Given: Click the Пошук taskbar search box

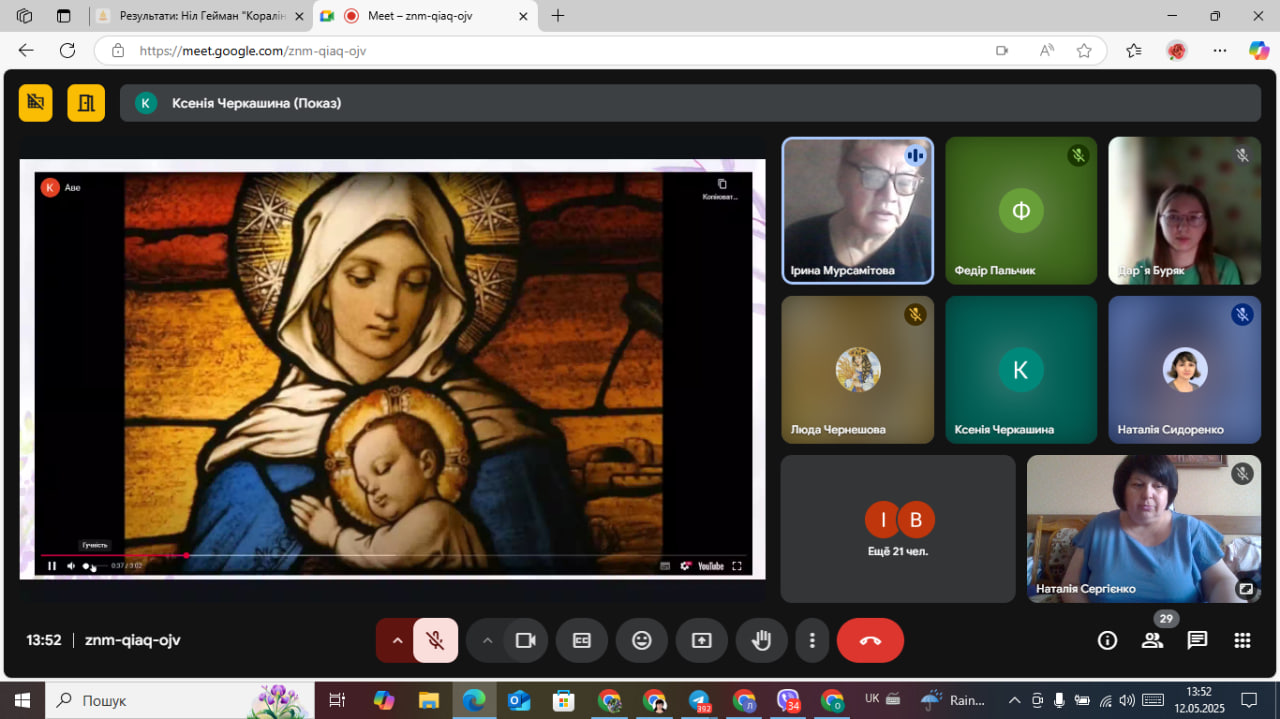Looking at the screenshot, I should click(180, 700).
